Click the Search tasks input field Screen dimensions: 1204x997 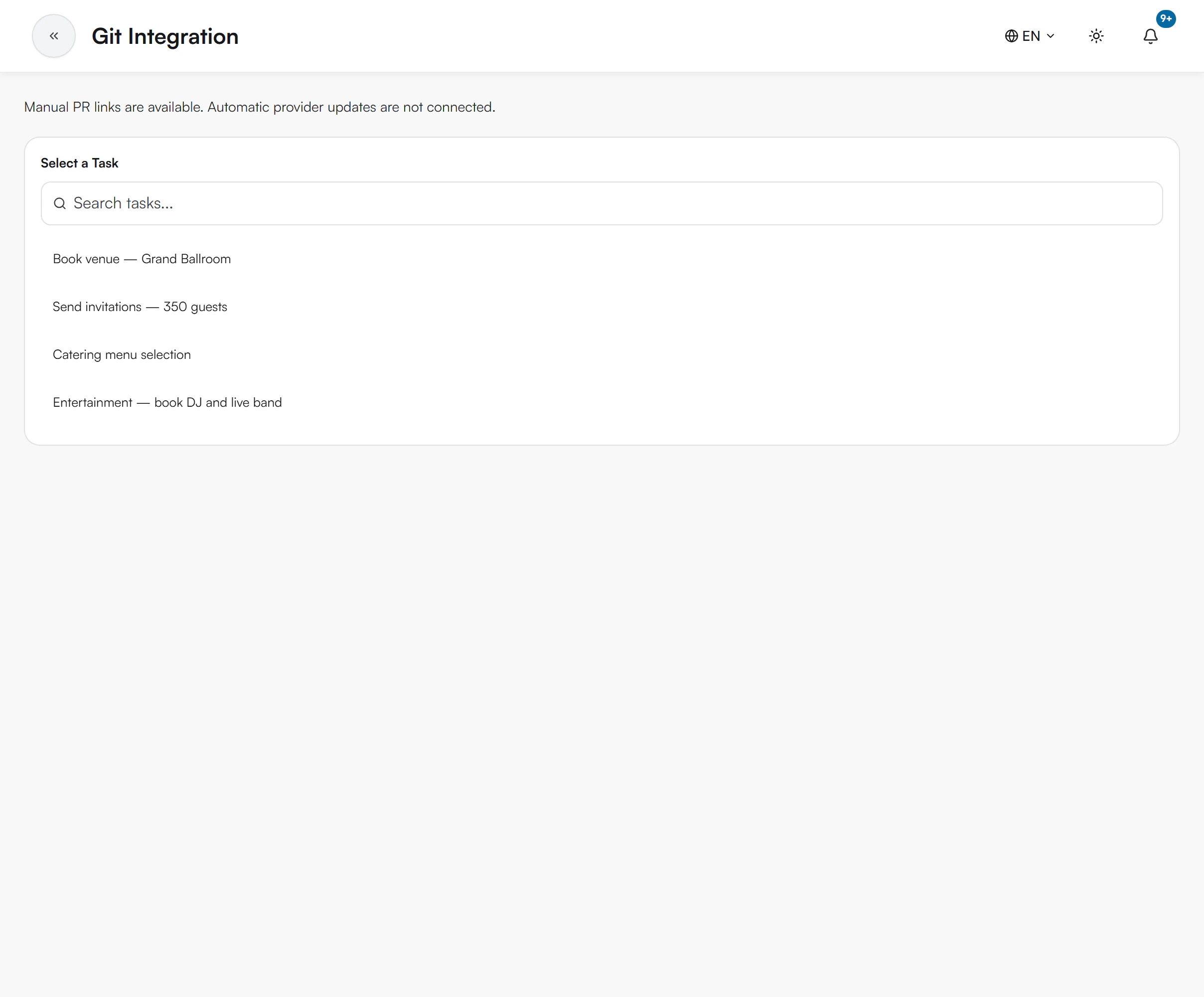tap(602, 204)
